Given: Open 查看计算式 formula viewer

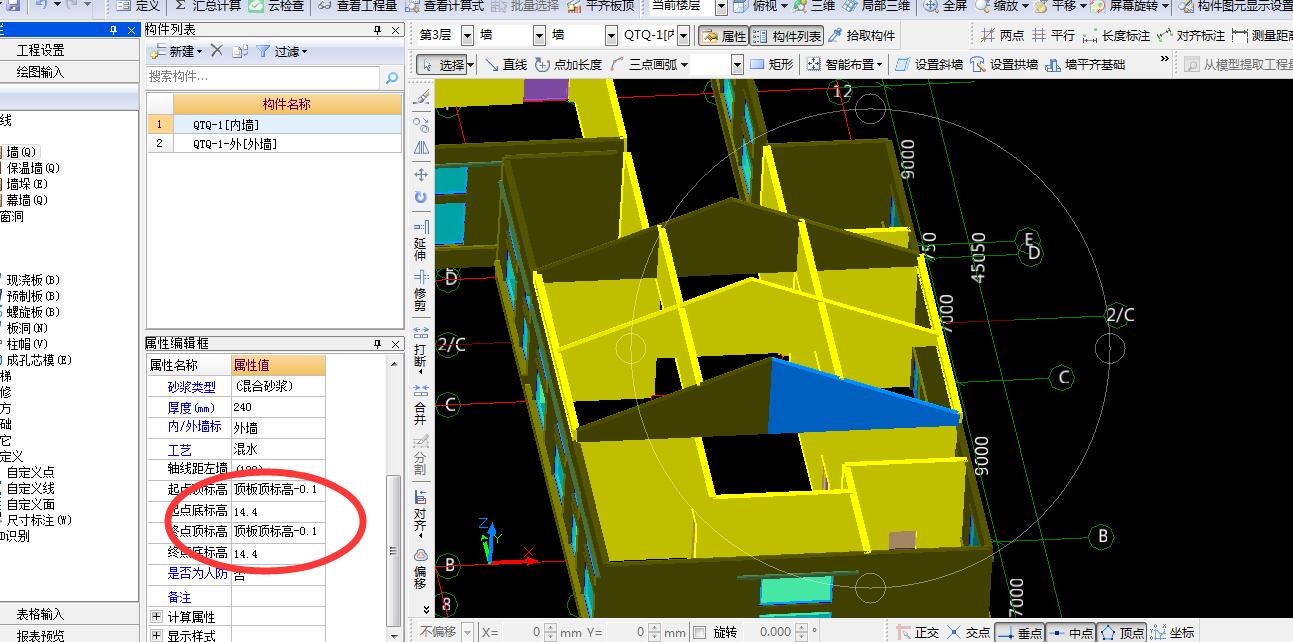Looking at the screenshot, I should (x=446, y=6).
